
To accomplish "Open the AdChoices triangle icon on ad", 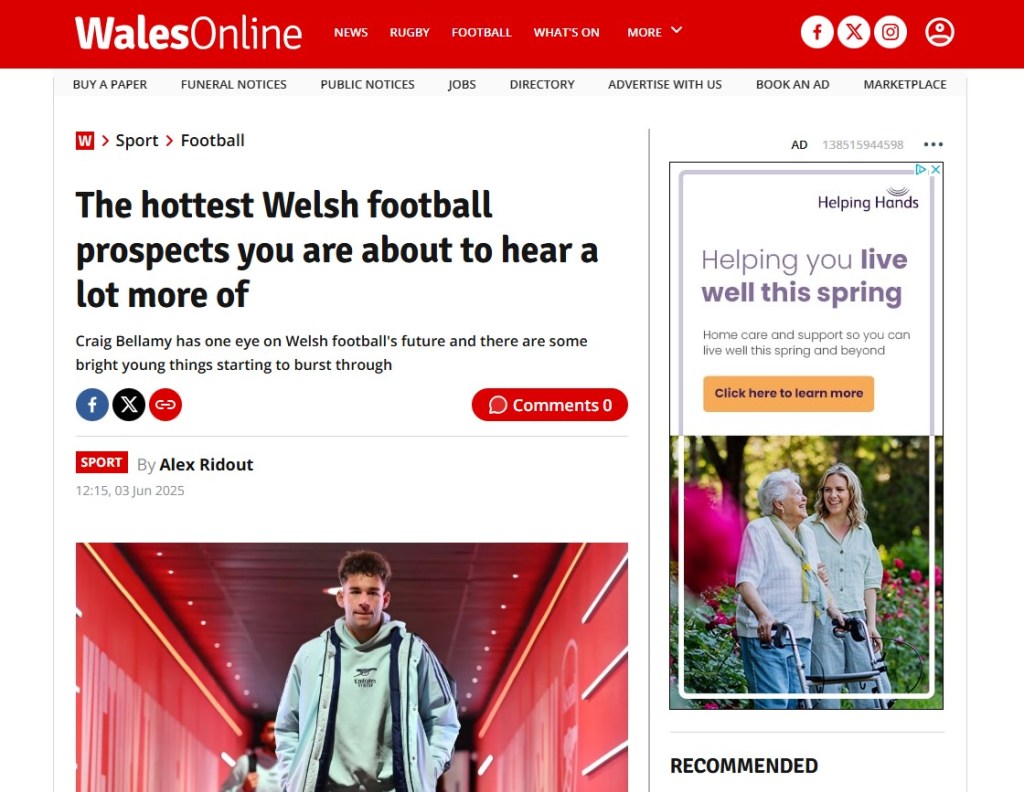I will (921, 169).
